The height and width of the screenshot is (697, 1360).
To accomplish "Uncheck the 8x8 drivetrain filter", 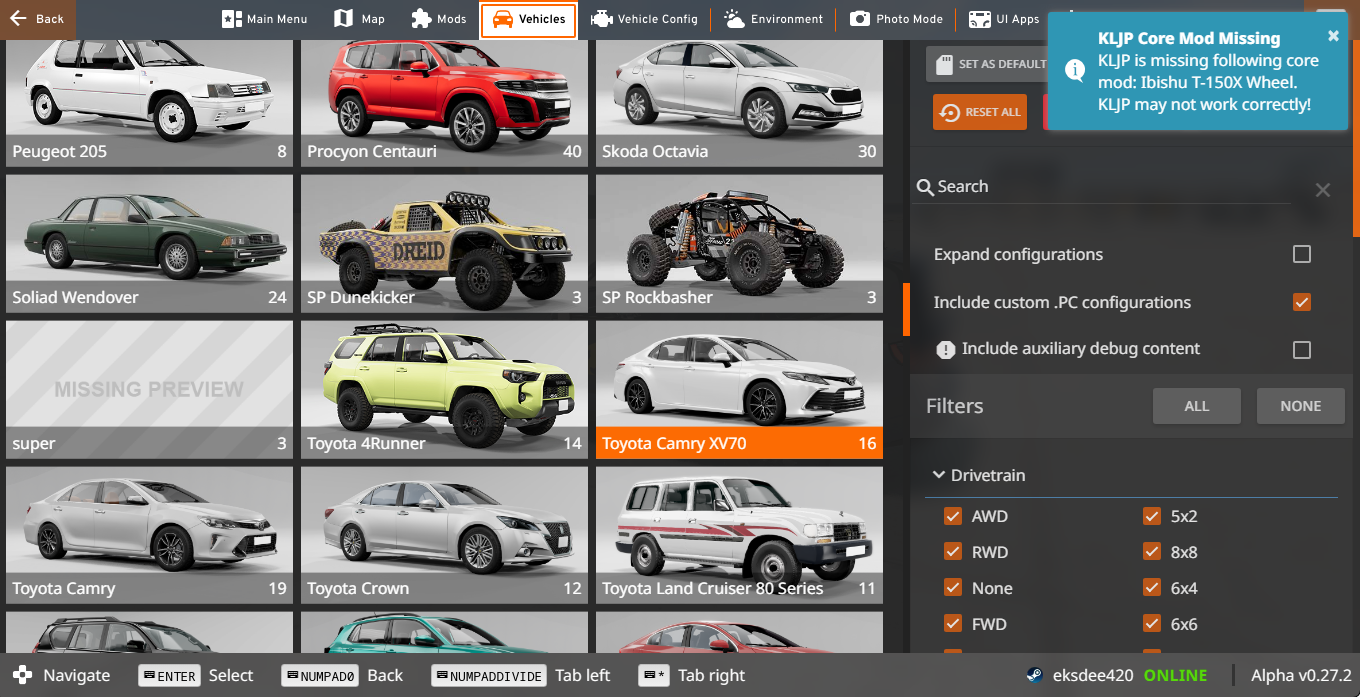I will coord(1152,552).
